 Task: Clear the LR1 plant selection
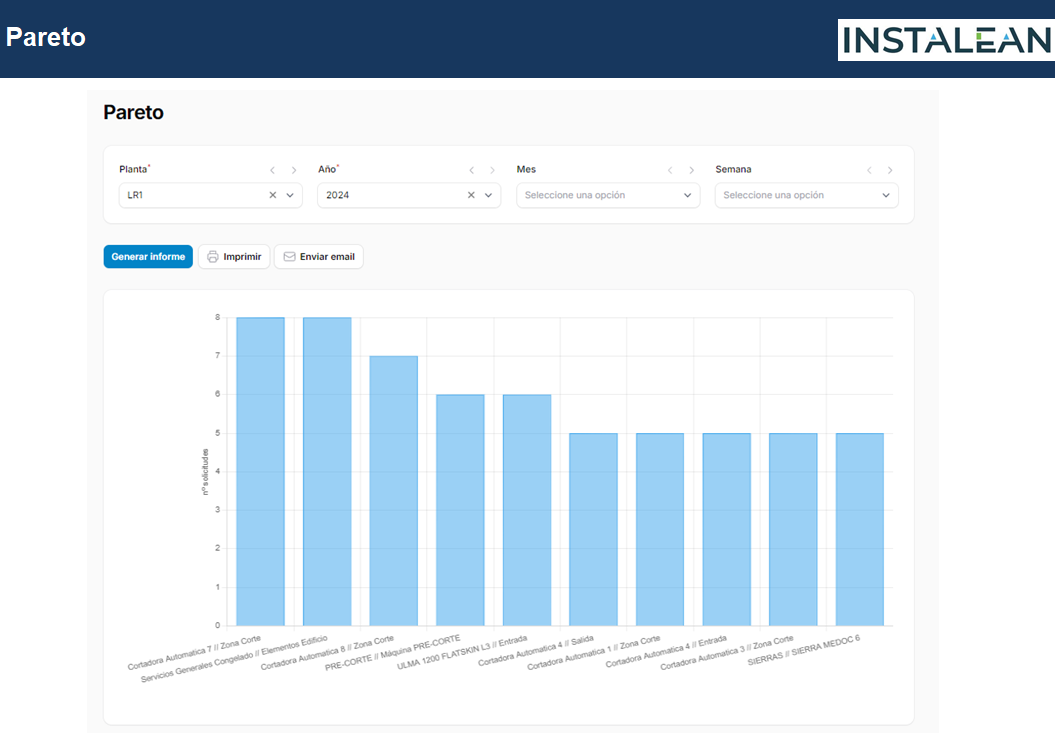coord(273,196)
